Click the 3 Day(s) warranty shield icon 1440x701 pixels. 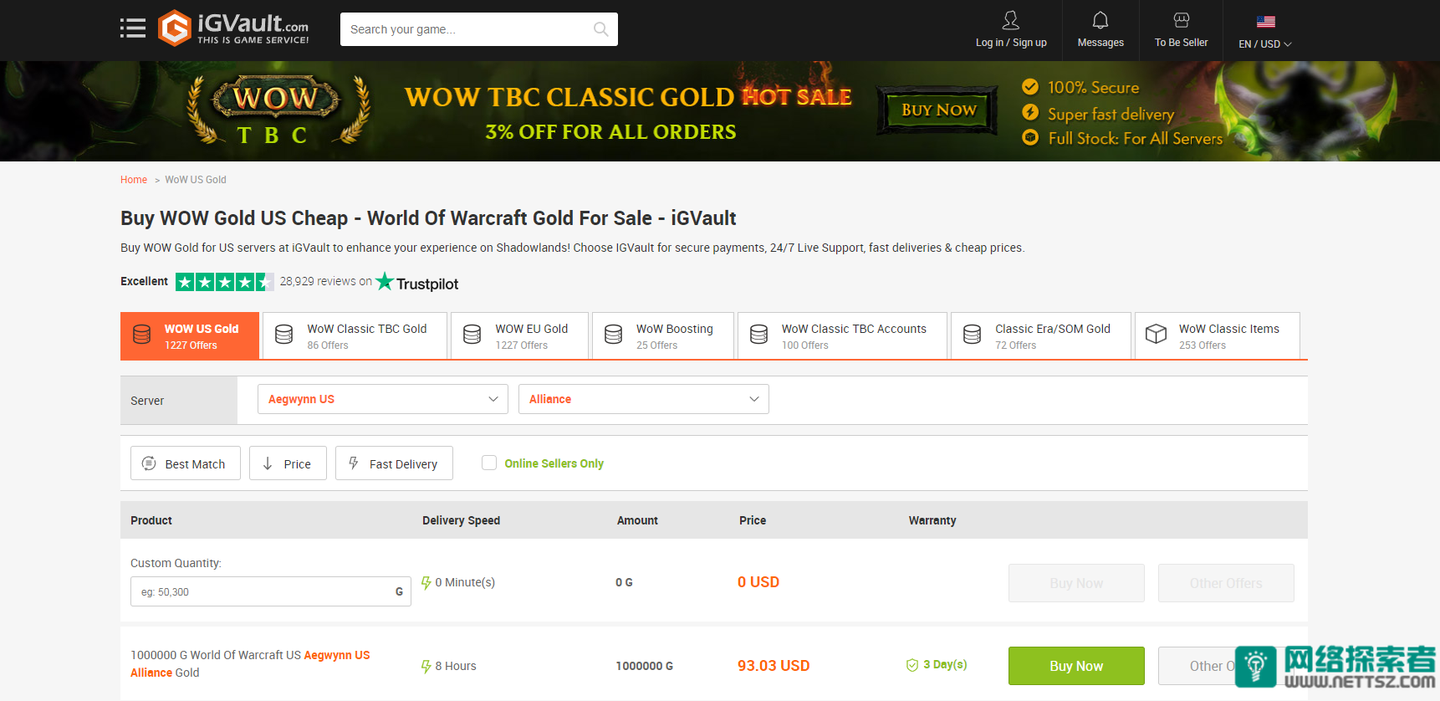click(912, 665)
